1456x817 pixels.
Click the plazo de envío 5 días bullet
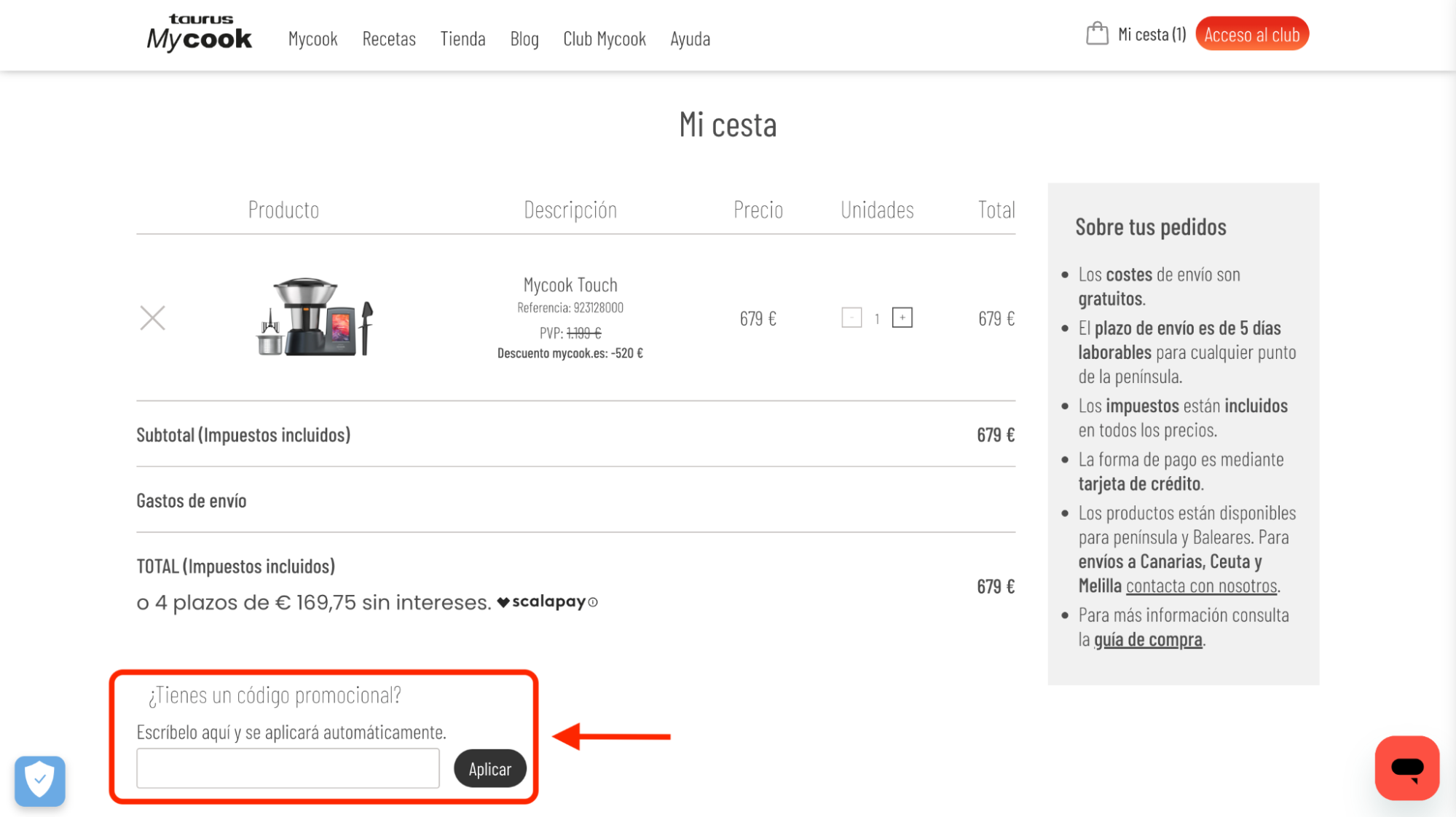point(1187,352)
